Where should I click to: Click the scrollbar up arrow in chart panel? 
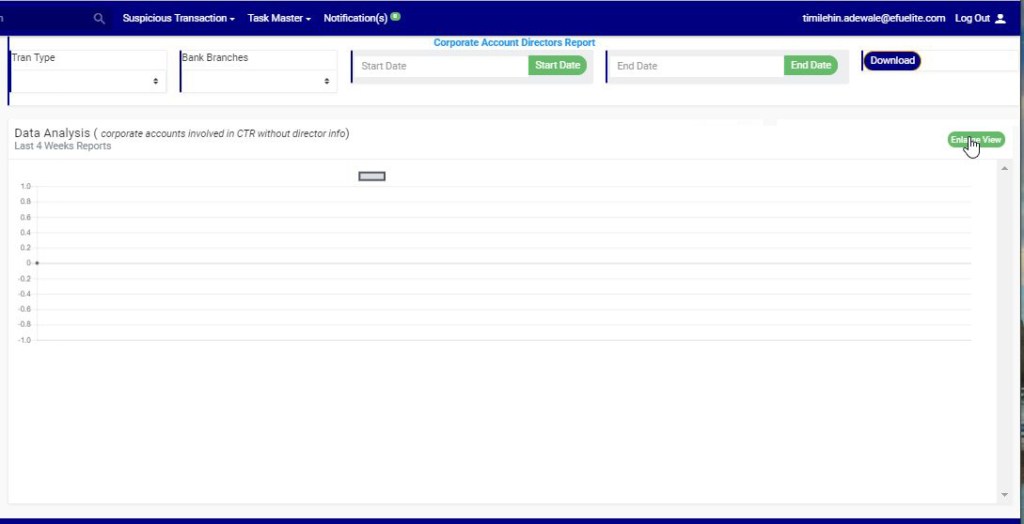click(1004, 169)
